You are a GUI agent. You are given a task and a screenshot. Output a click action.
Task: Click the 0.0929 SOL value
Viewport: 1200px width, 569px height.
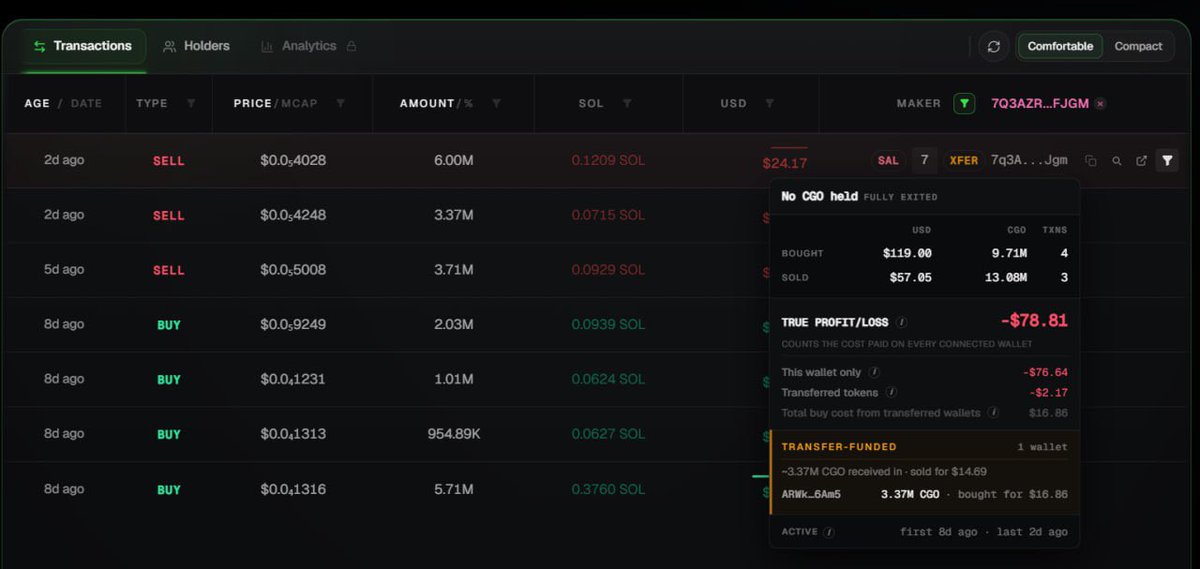pos(608,270)
